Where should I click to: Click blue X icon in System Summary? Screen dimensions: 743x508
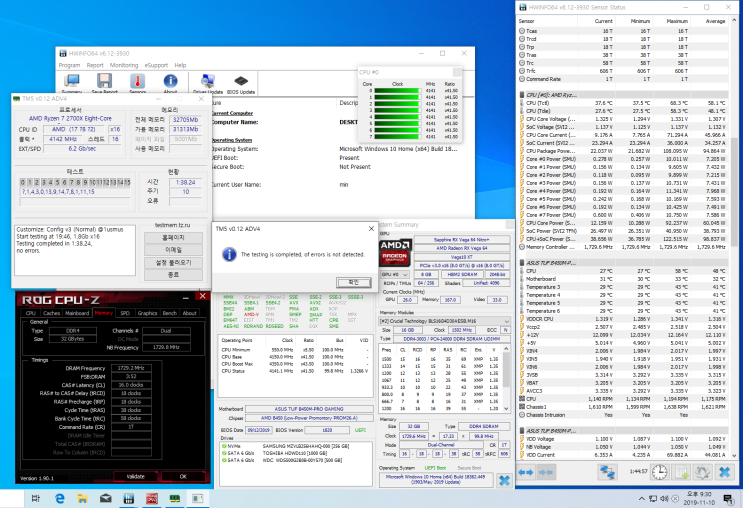(504, 481)
